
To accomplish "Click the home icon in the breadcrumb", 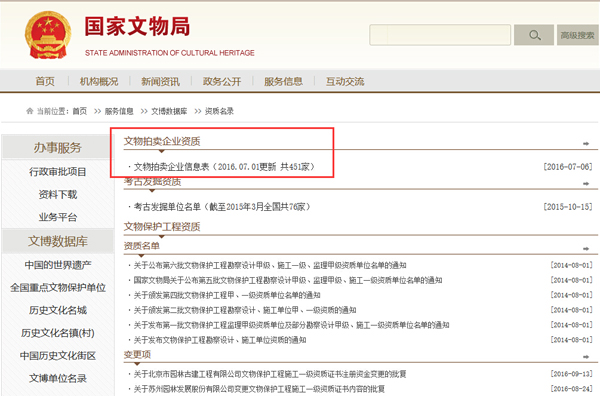I will click(29, 111).
